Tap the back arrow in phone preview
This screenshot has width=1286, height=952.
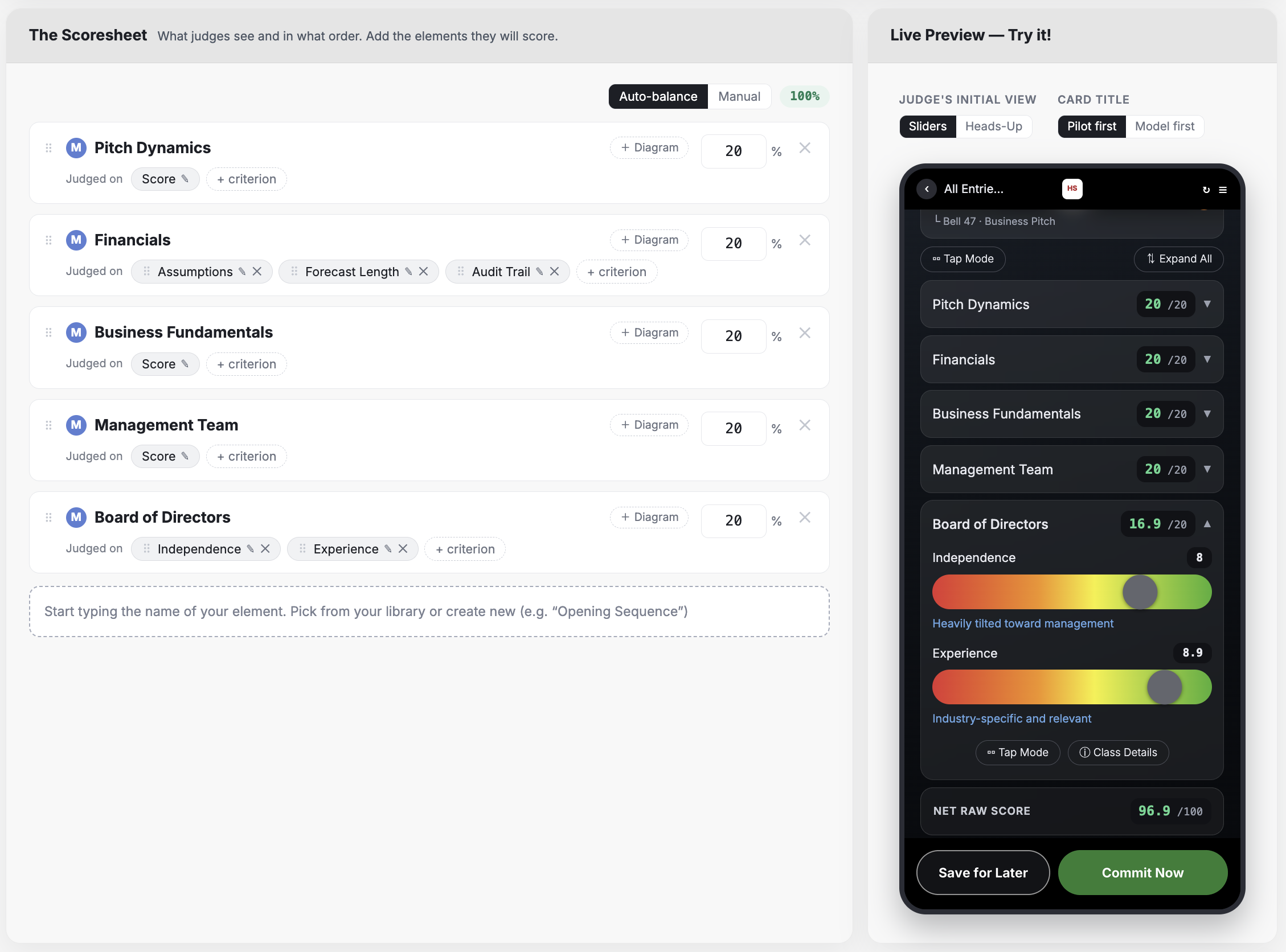pos(926,189)
